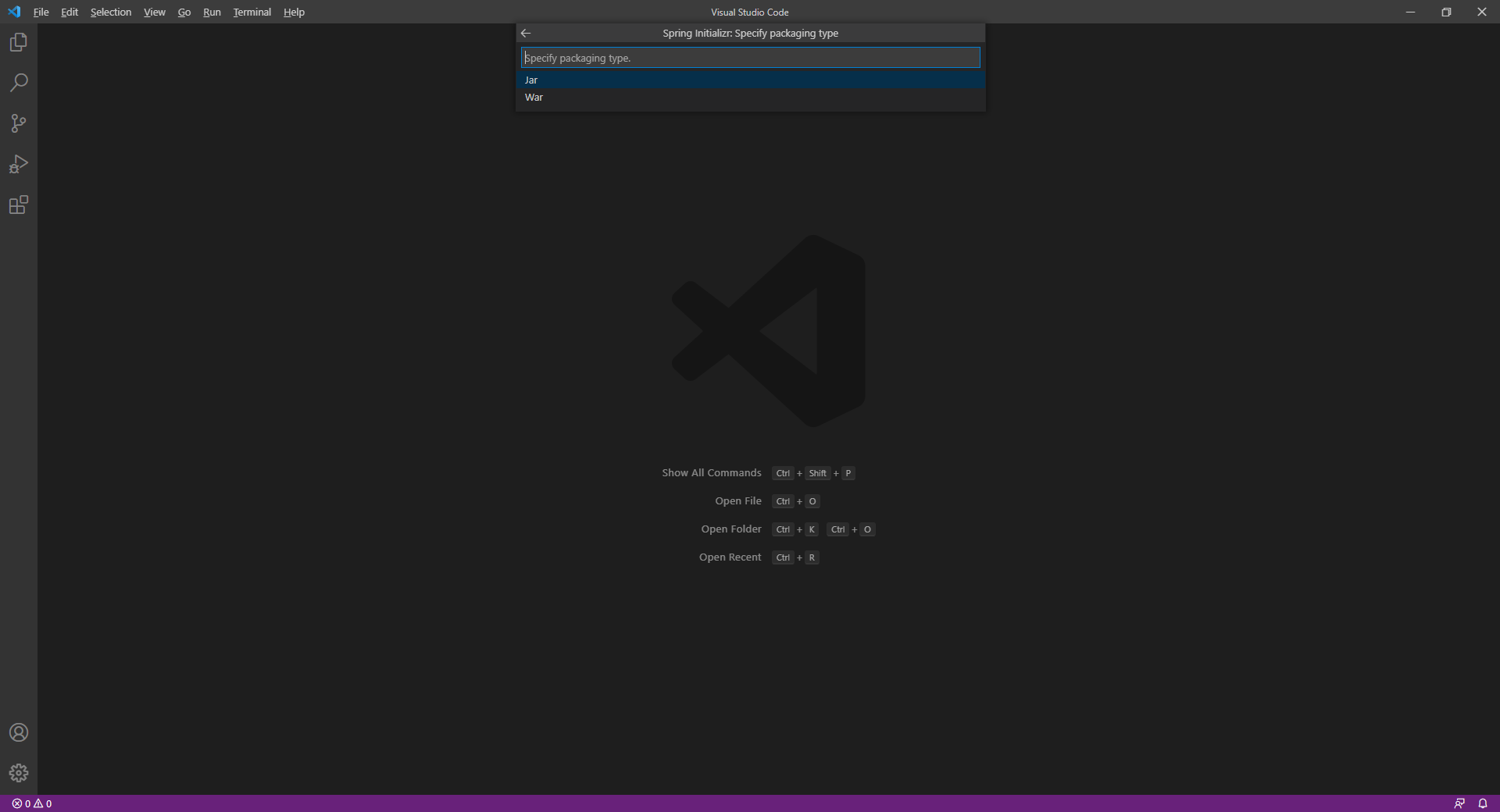Viewport: 1500px width, 812px height.
Task: Close the Visual Studio Code window
Action: tap(1482, 12)
